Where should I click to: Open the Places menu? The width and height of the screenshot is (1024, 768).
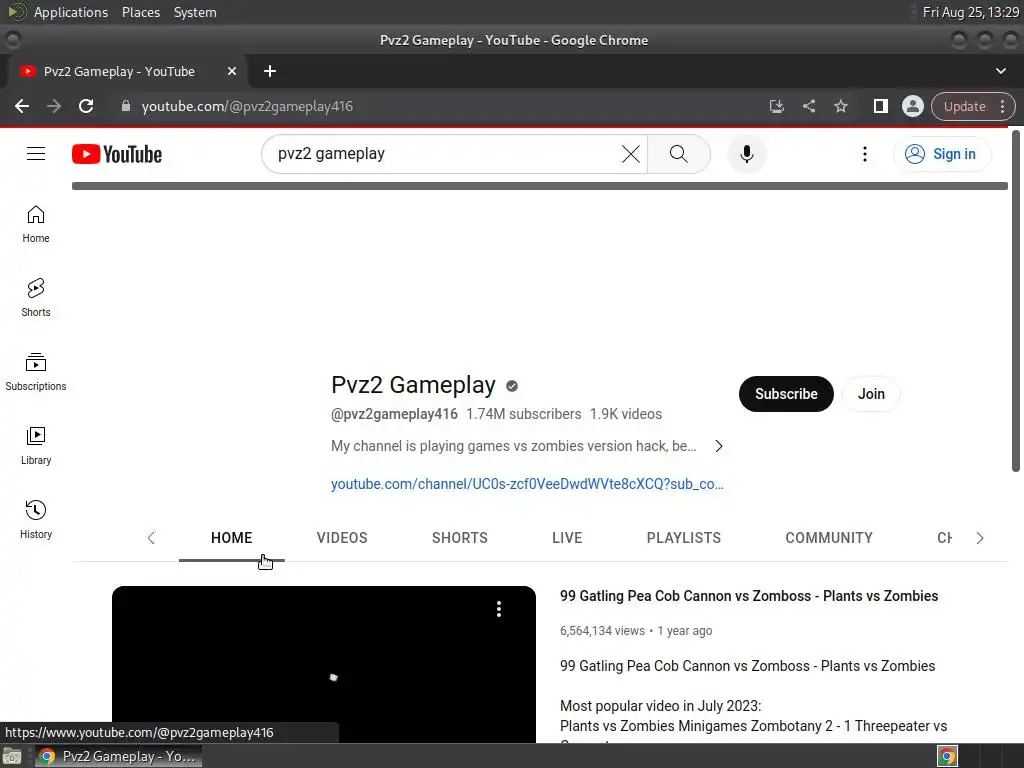tap(140, 12)
